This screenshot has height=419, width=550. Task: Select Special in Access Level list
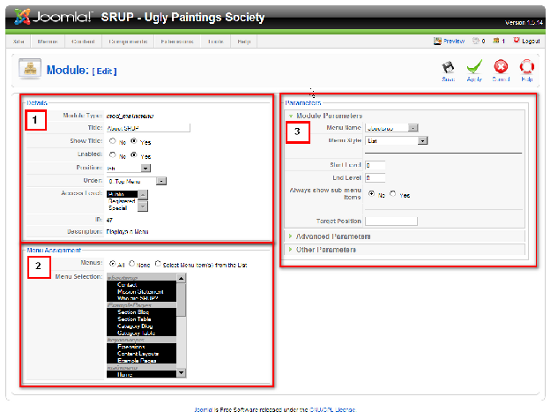122,208
